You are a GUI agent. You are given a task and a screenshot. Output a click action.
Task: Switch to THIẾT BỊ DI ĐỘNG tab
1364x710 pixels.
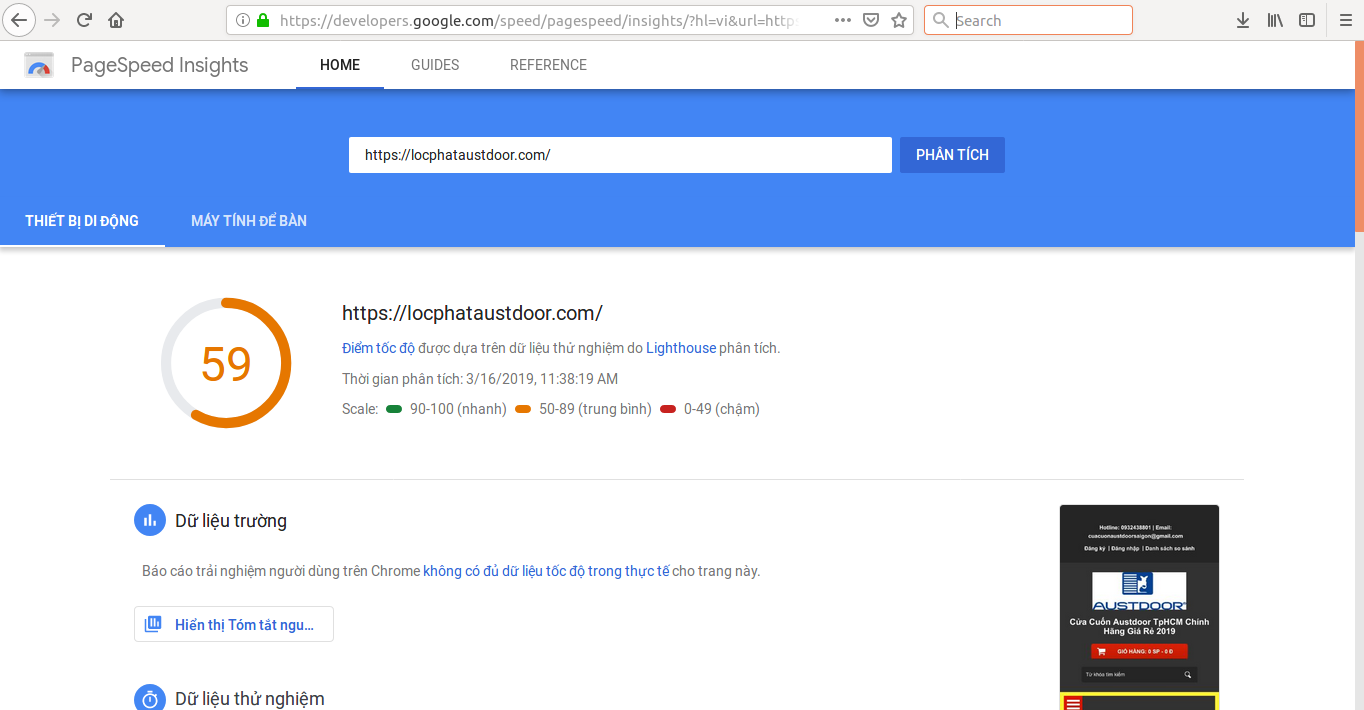point(82,221)
